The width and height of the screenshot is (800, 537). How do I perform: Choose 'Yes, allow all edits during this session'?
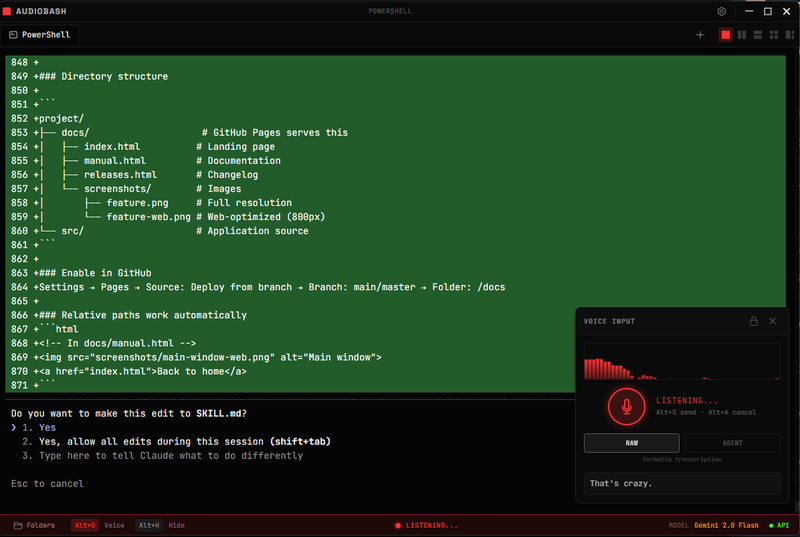tap(184, 441)
